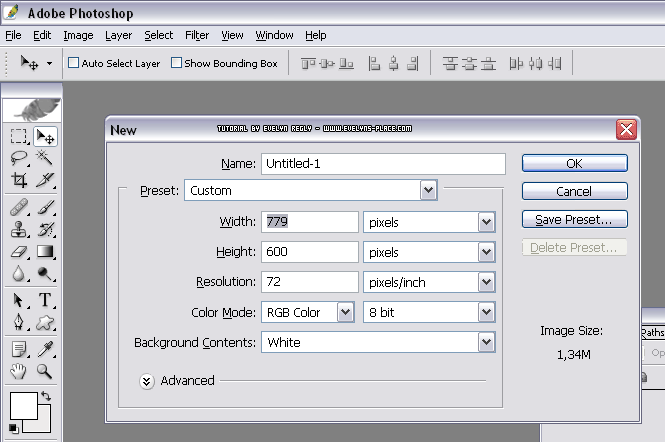This screenshot has height=442, width=665.
Task: Open the Select menu
Action: pyautogui.click(x=158, y=35)
